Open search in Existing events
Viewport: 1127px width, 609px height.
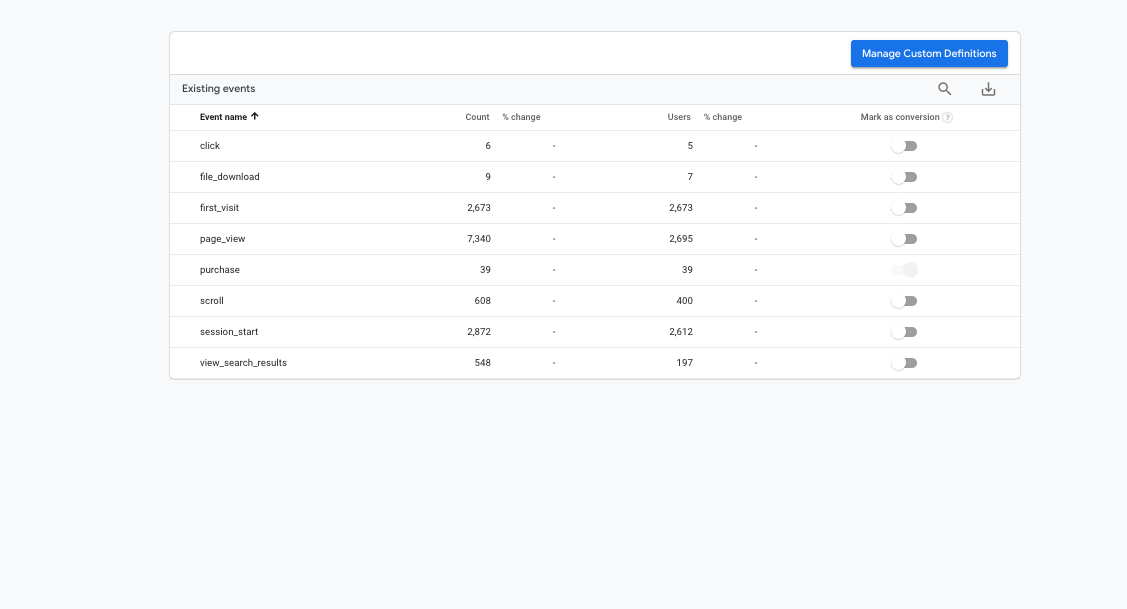pyautogui.click(x=944, y=88)
